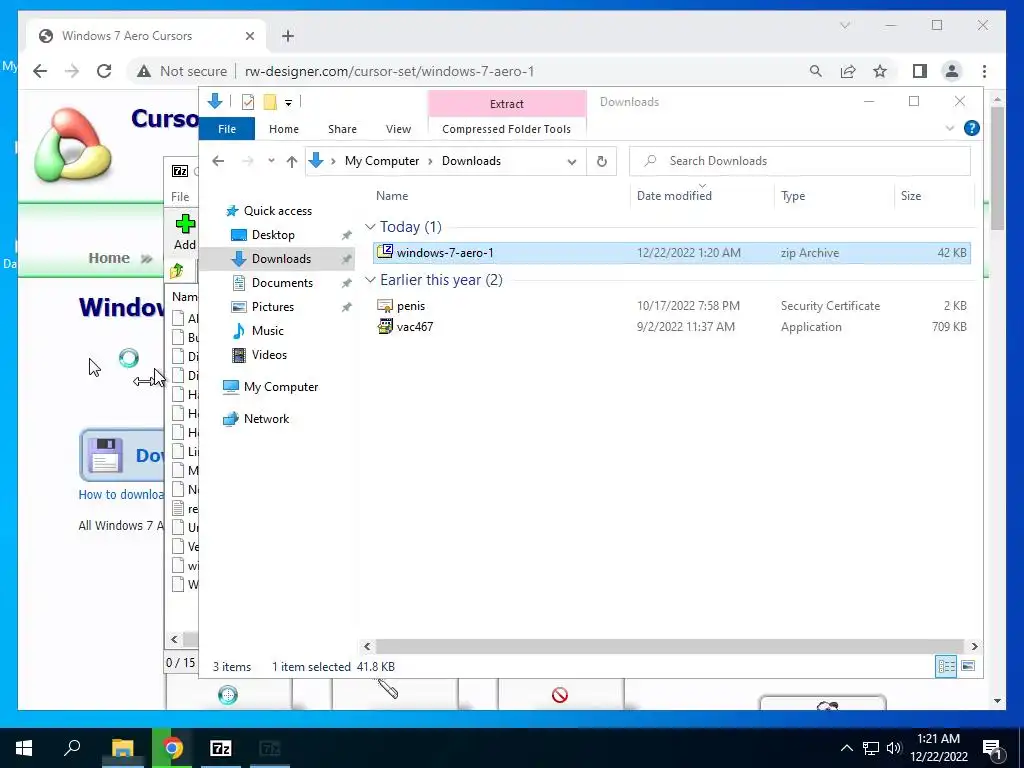Select the vac467 application file
Viewport: 1024px width, 768px height.
pos(671,327)
